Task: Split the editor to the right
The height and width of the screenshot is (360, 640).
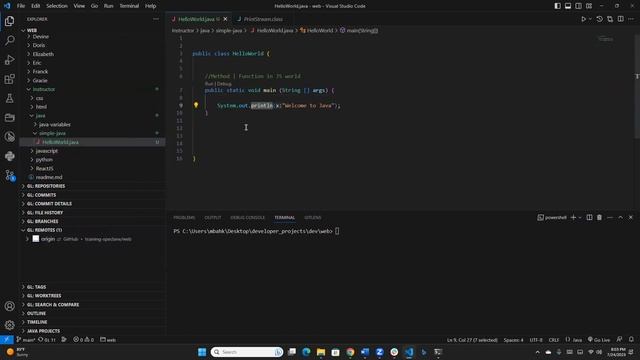Action: point(620,19)
